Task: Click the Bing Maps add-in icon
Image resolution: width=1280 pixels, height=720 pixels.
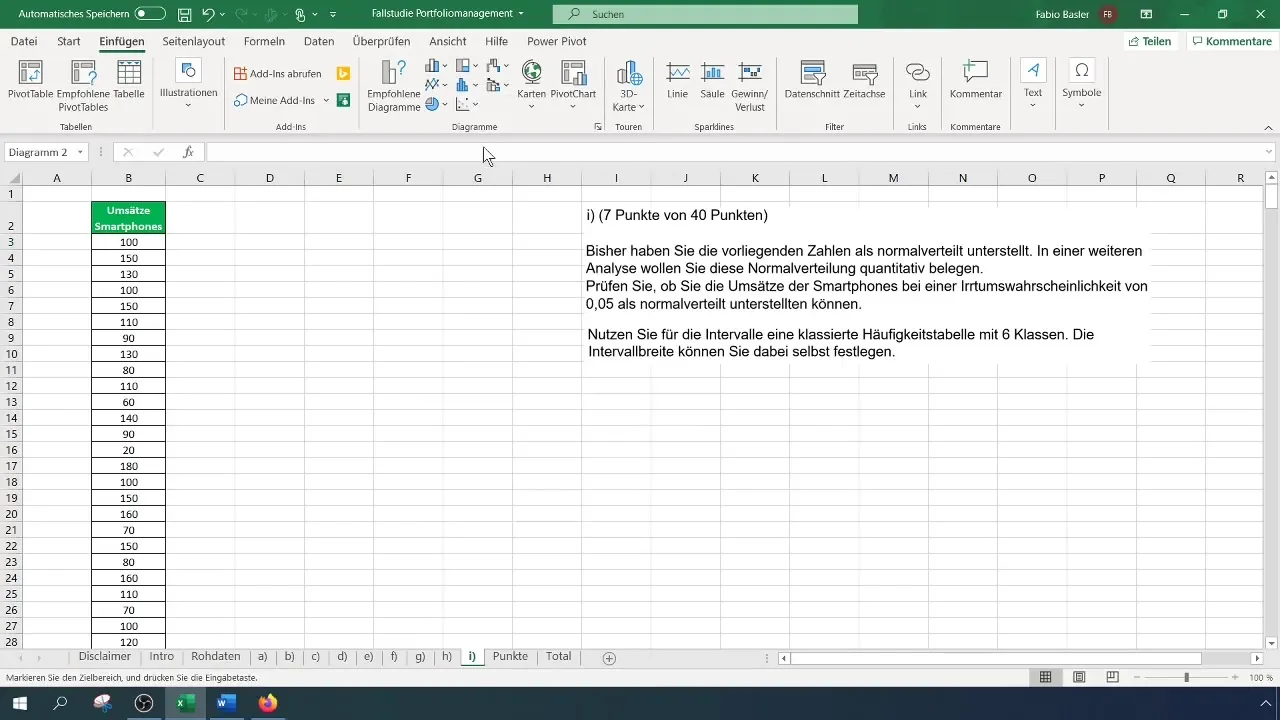Action: pos(343,74)
